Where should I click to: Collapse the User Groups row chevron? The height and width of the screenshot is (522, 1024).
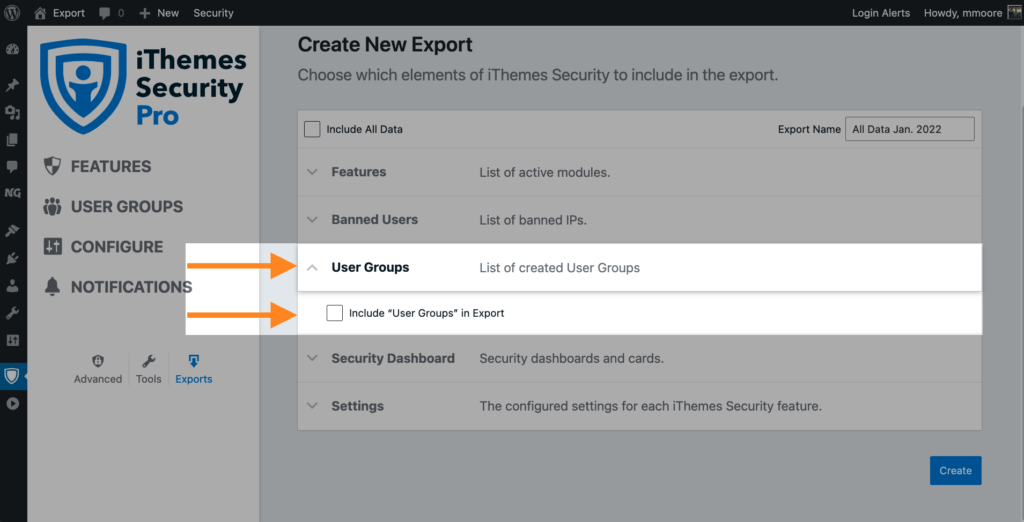(x=312, y=267)
